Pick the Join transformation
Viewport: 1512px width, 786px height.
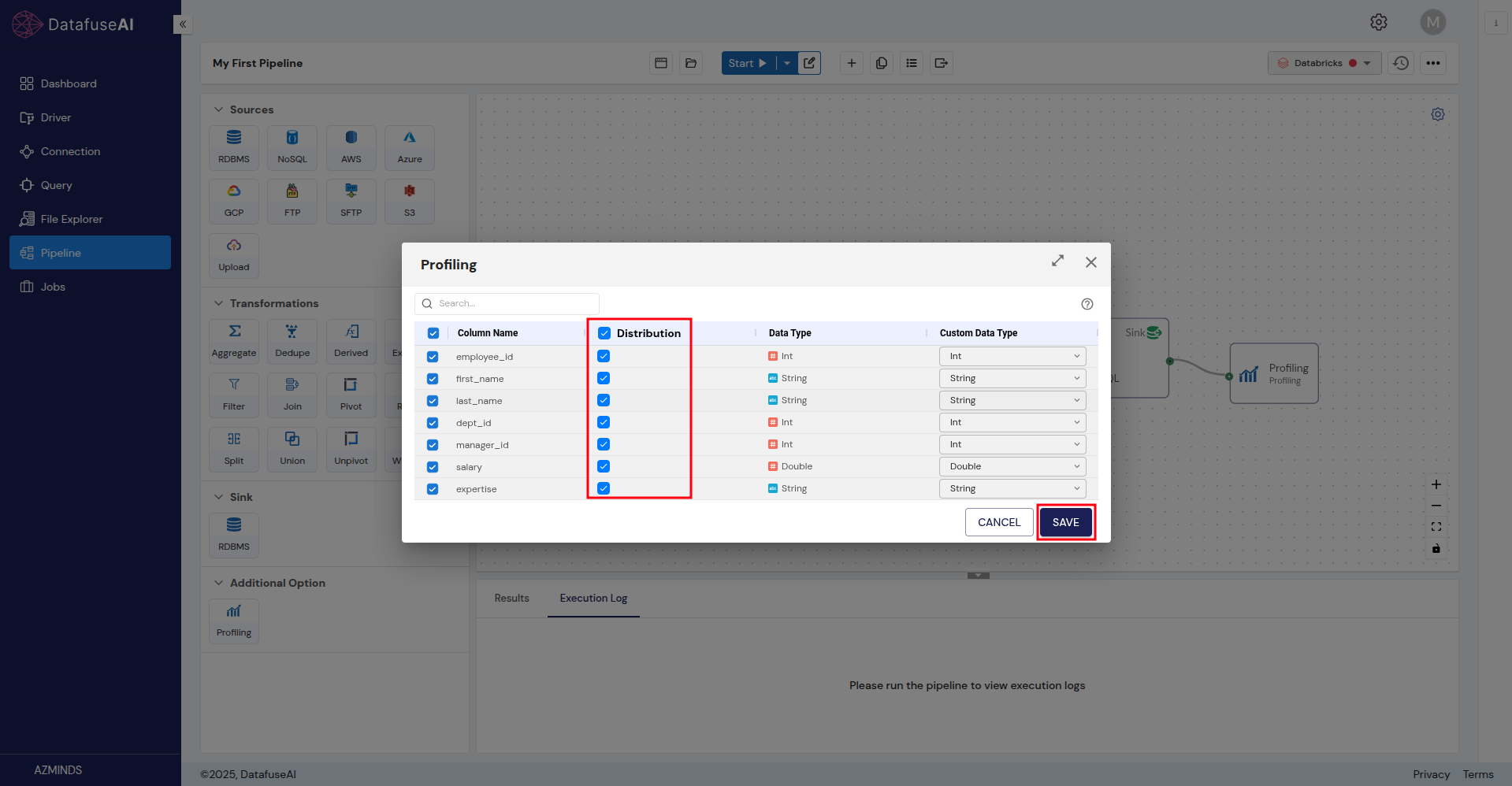click(292, 395)
